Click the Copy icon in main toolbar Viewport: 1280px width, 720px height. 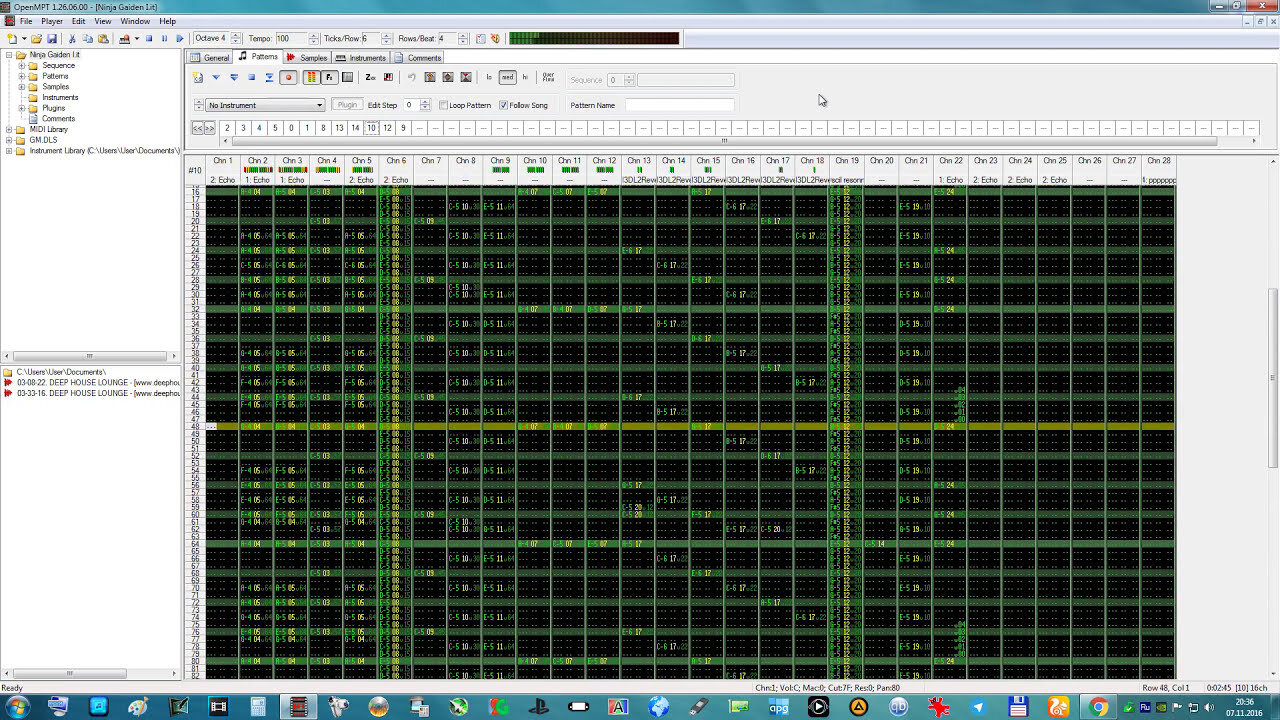point(87,39)
